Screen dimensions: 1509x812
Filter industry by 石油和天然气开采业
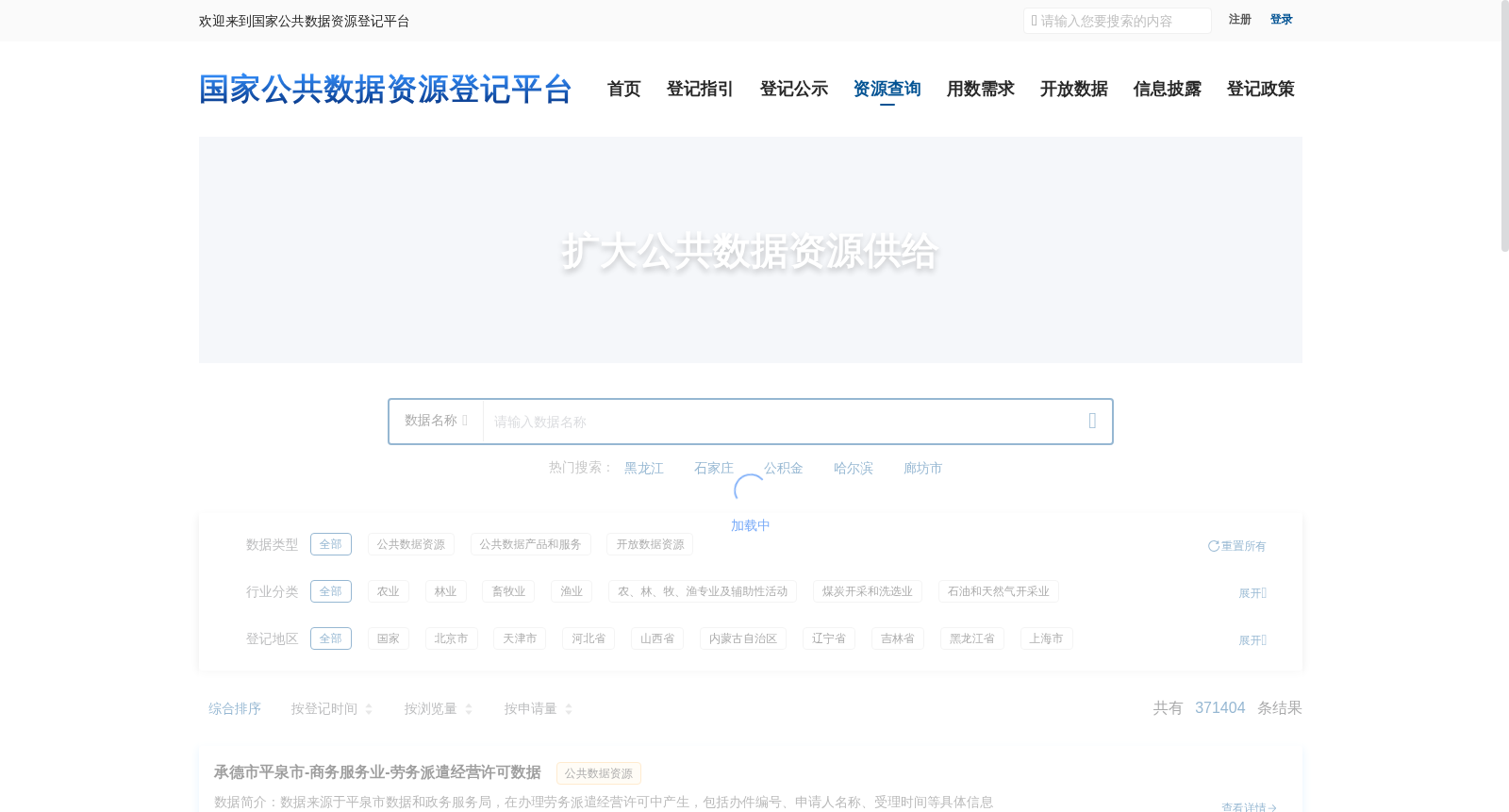click(x=999, y=591)
